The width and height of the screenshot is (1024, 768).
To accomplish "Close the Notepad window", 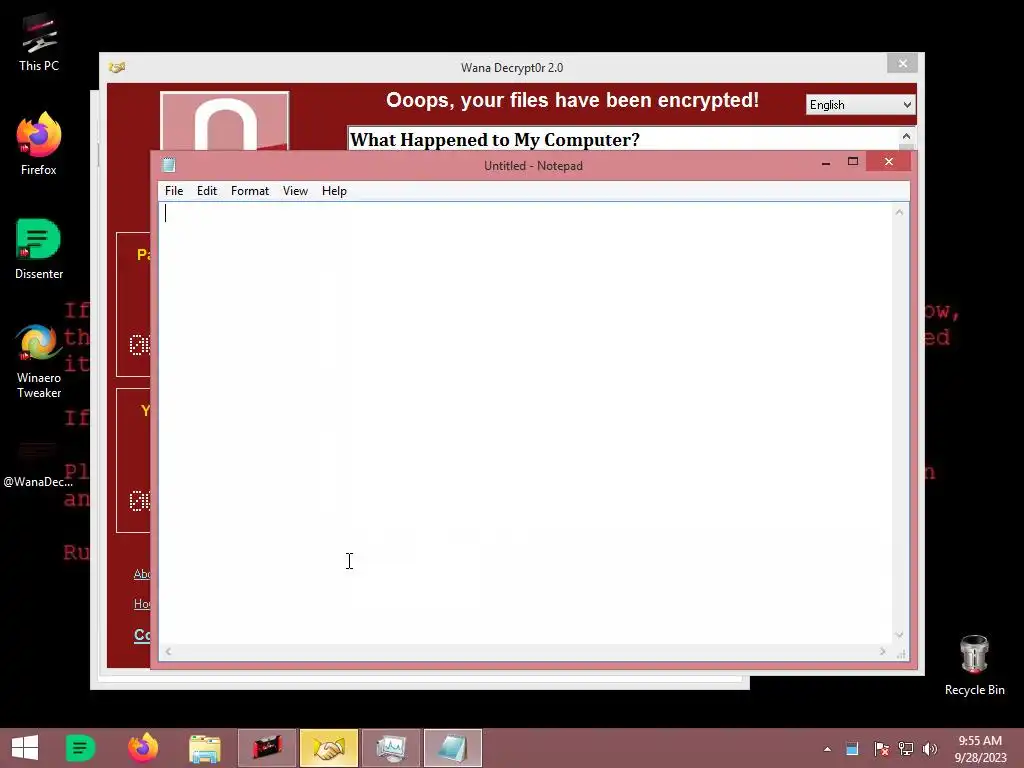I will [889, 161].
